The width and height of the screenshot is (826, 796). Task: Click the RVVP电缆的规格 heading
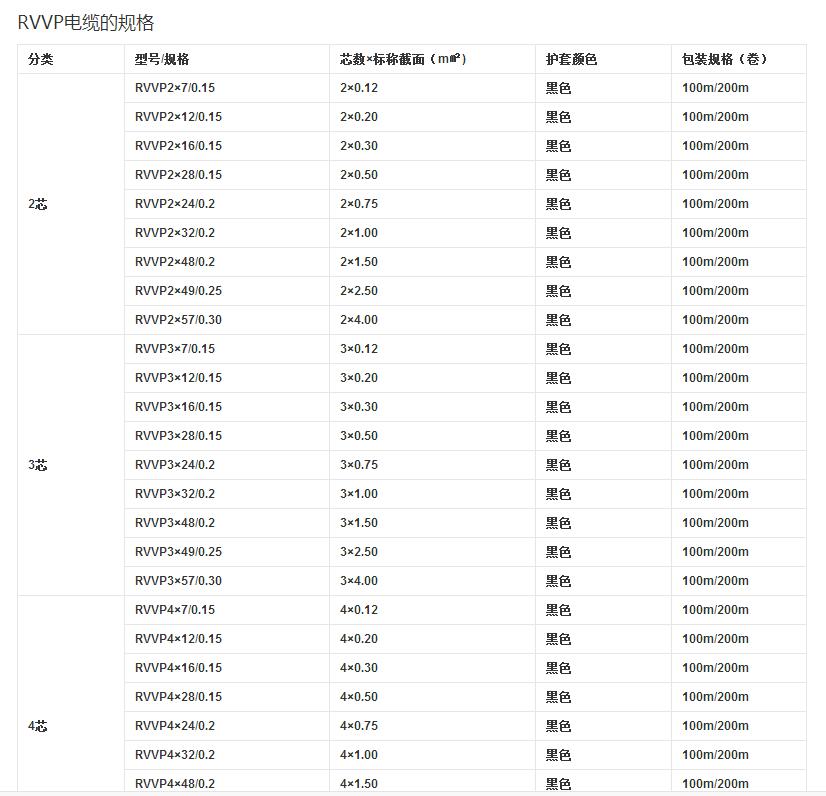tap(86, 23)
